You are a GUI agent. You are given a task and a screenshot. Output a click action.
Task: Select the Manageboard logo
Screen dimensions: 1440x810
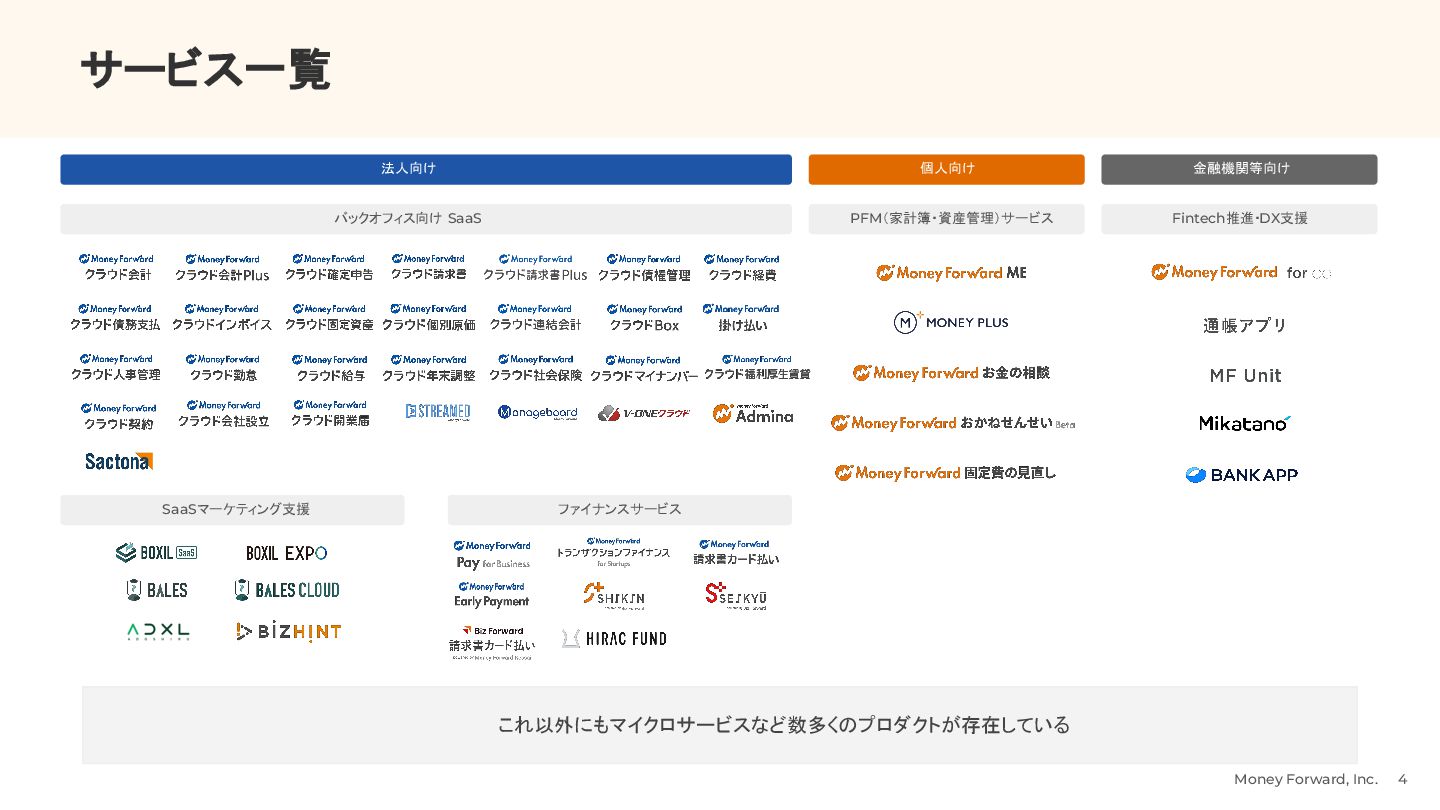[x=538, y=412]
